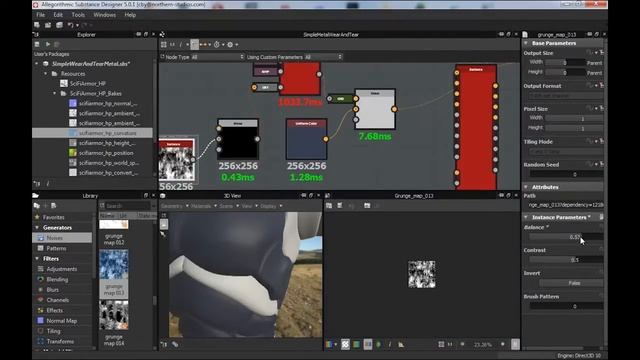Adjust the Balance slider in Instance Parameters

click(x=566, y=237)
